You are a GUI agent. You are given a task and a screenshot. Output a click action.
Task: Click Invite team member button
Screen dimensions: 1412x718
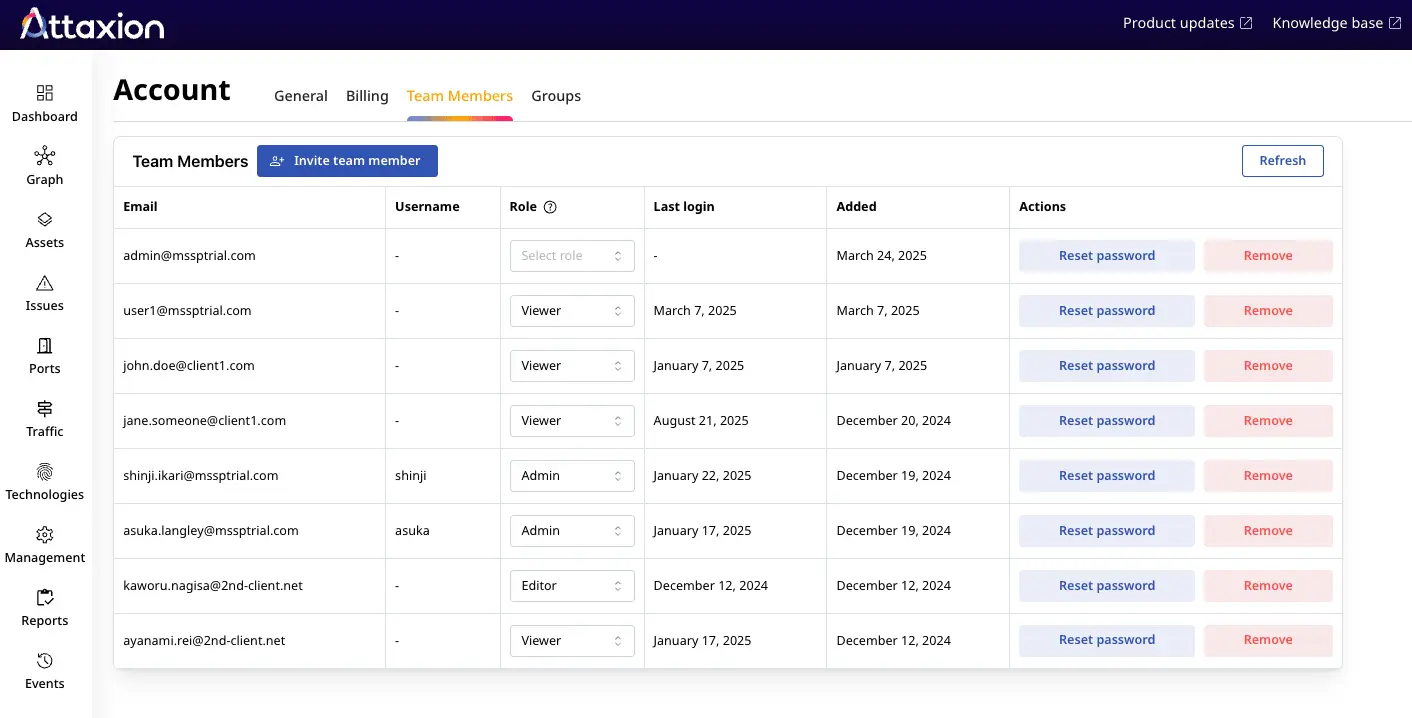[347, 161]
